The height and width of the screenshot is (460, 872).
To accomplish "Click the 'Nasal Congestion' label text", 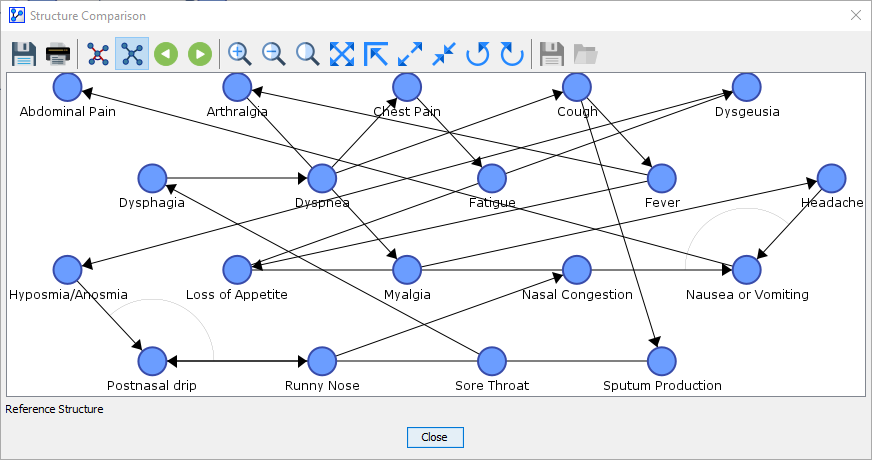I will pyautogui.click(x=577, y=295).
